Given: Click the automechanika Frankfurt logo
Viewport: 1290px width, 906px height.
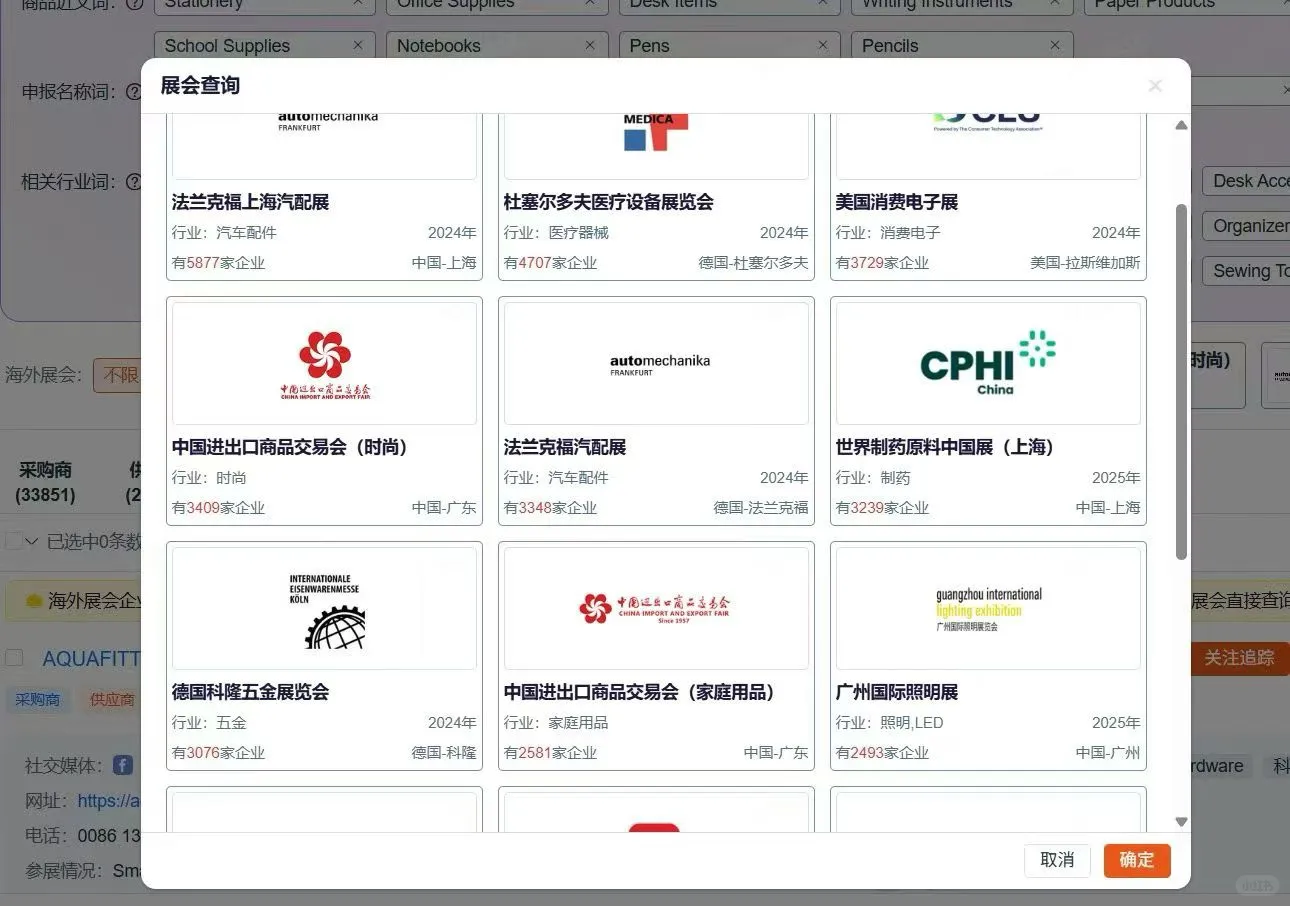Looking at the screenshot, I should click(x=655, y=362).
